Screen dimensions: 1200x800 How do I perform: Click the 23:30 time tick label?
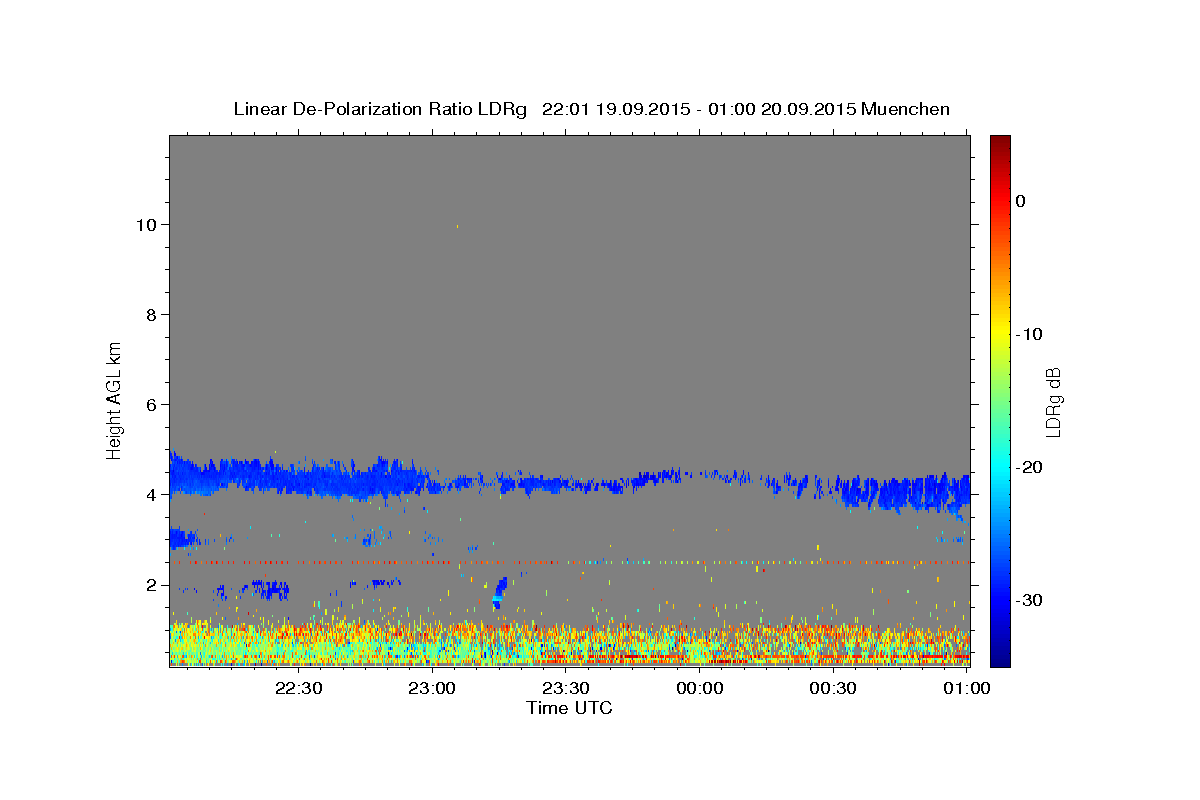tap(566, 688)
